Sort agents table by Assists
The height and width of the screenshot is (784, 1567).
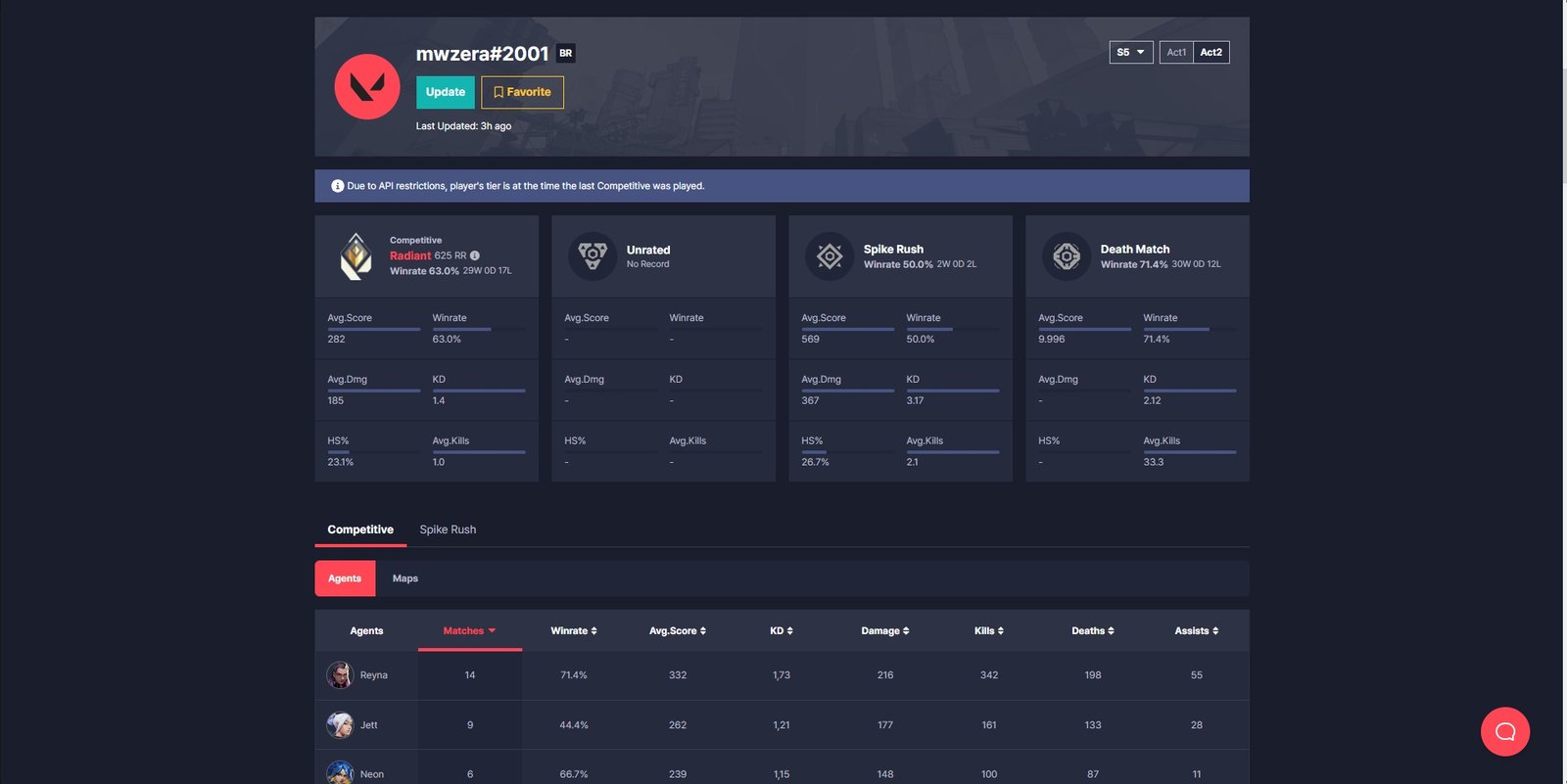1197,631
